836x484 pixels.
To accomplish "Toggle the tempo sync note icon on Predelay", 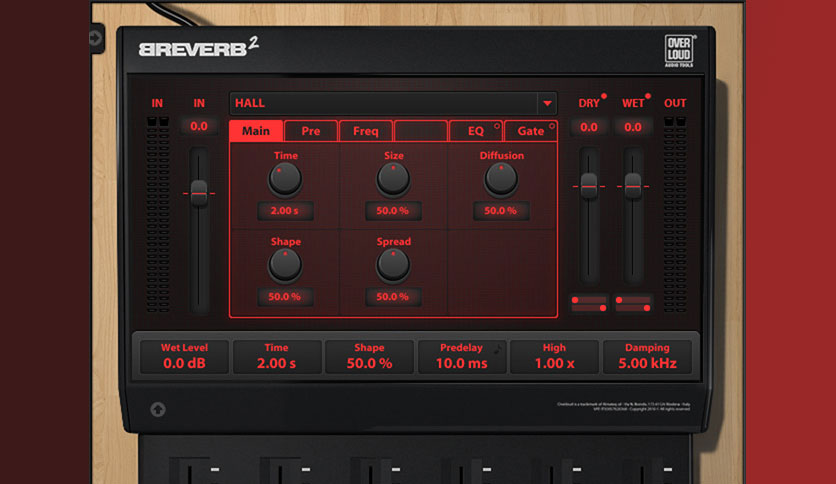I will (498, 349).
